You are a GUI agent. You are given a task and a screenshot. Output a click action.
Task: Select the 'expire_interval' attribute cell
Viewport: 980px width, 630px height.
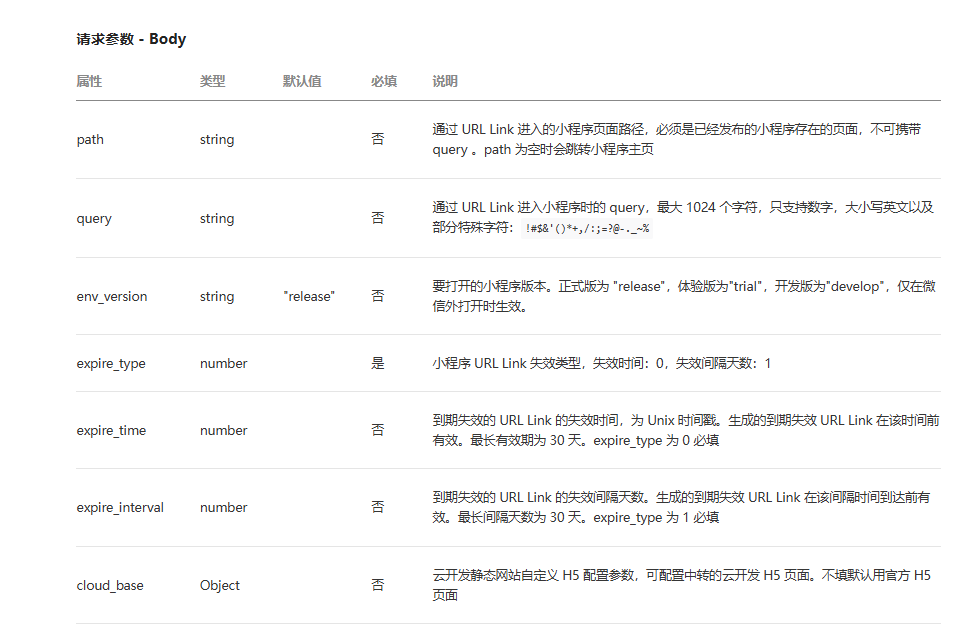pyautogui.click(x=120, y=508)
